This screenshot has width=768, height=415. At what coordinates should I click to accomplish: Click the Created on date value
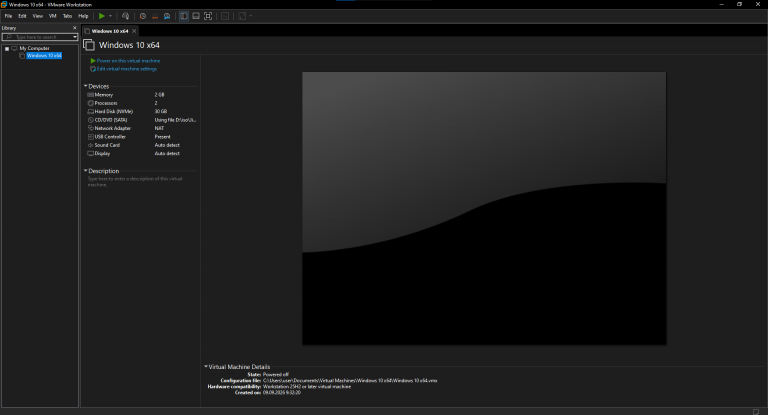click(282, 392)
